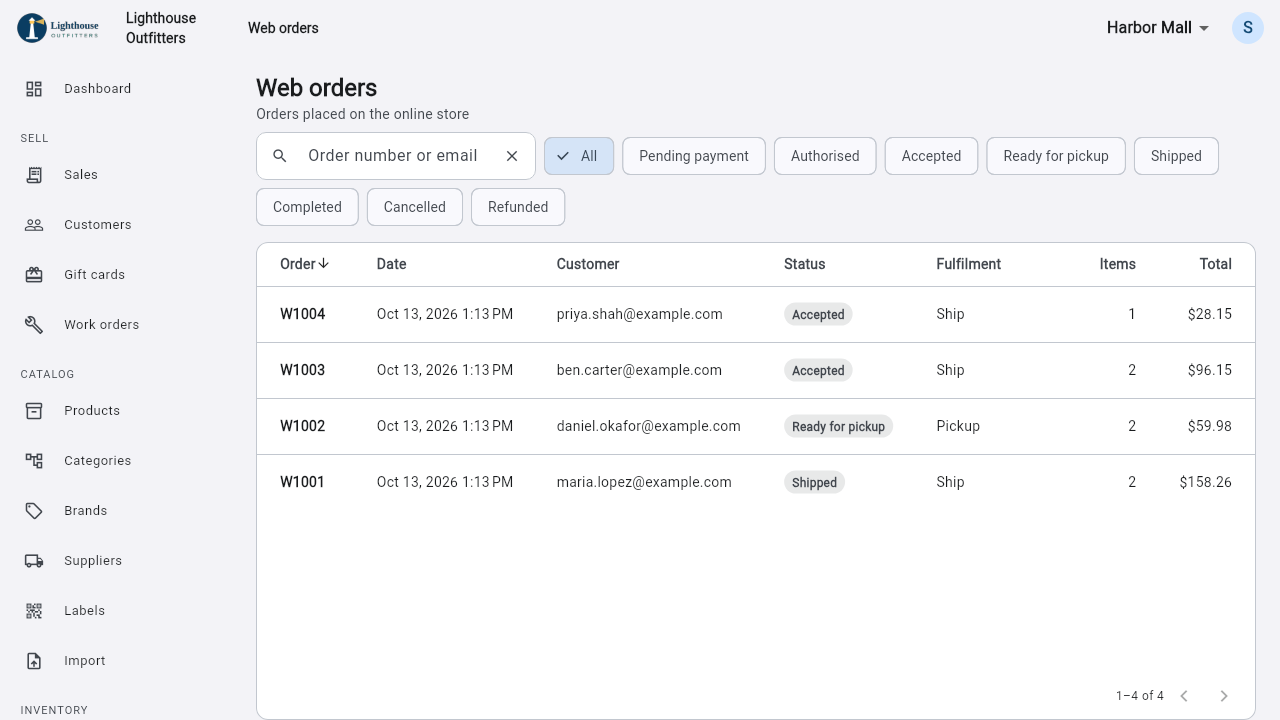1280x720 pixels.
Task: Select the All filter chip
Action: pos(579,156)
